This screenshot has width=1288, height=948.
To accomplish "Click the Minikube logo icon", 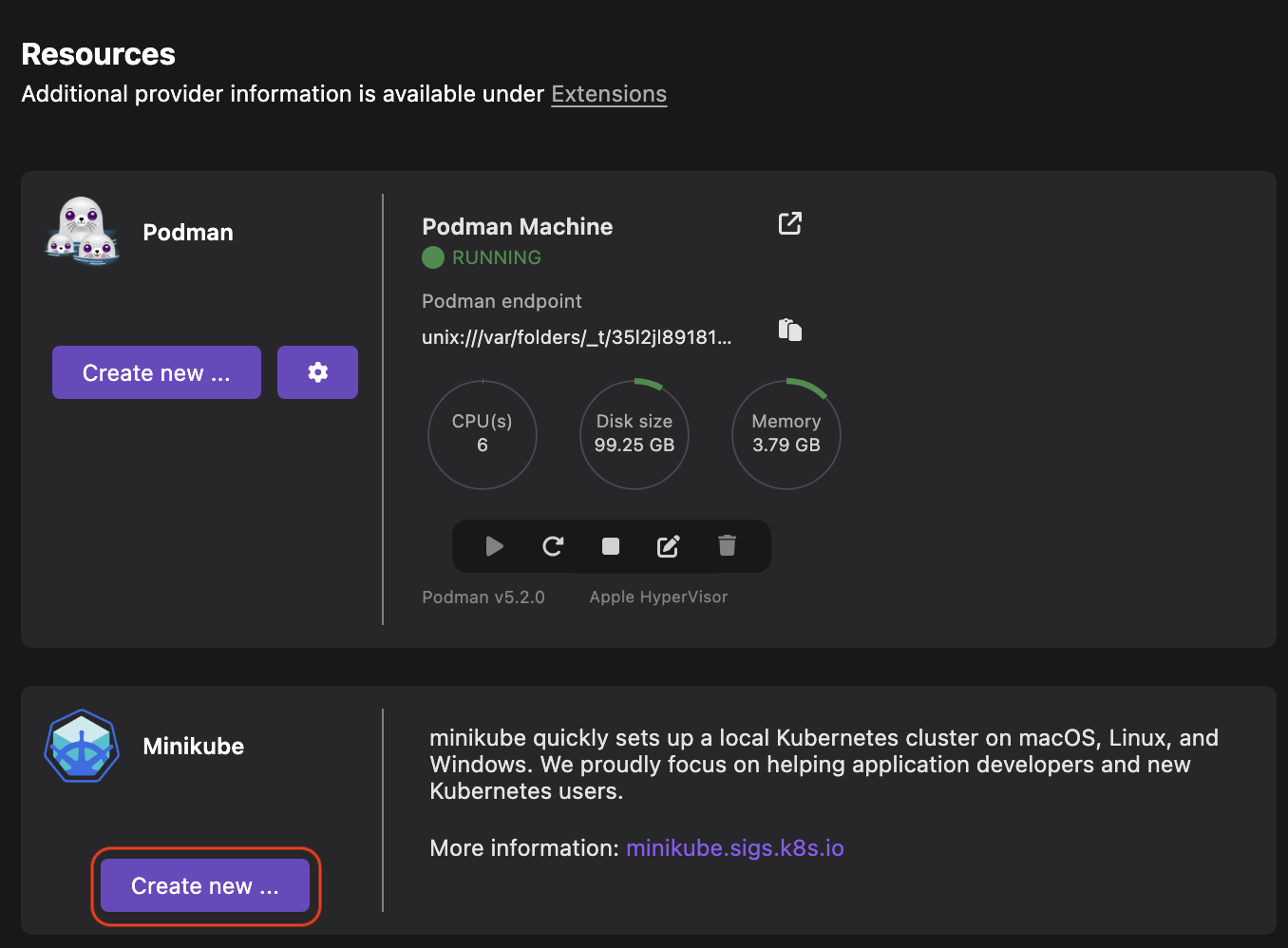I will coord(82,746).
